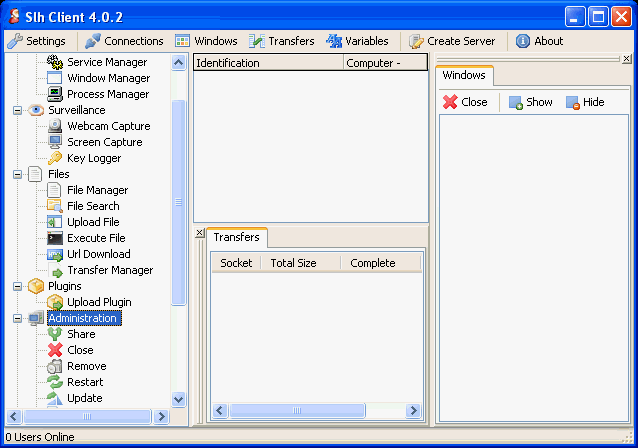
Task: Open Process Manager from the tree
Action: [107, 94]
